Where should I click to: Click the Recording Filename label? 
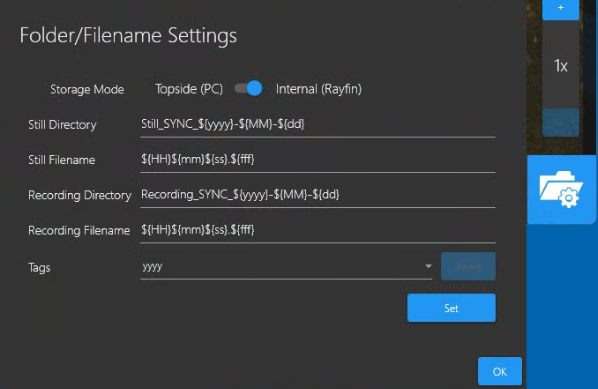(x=79, y=230)
